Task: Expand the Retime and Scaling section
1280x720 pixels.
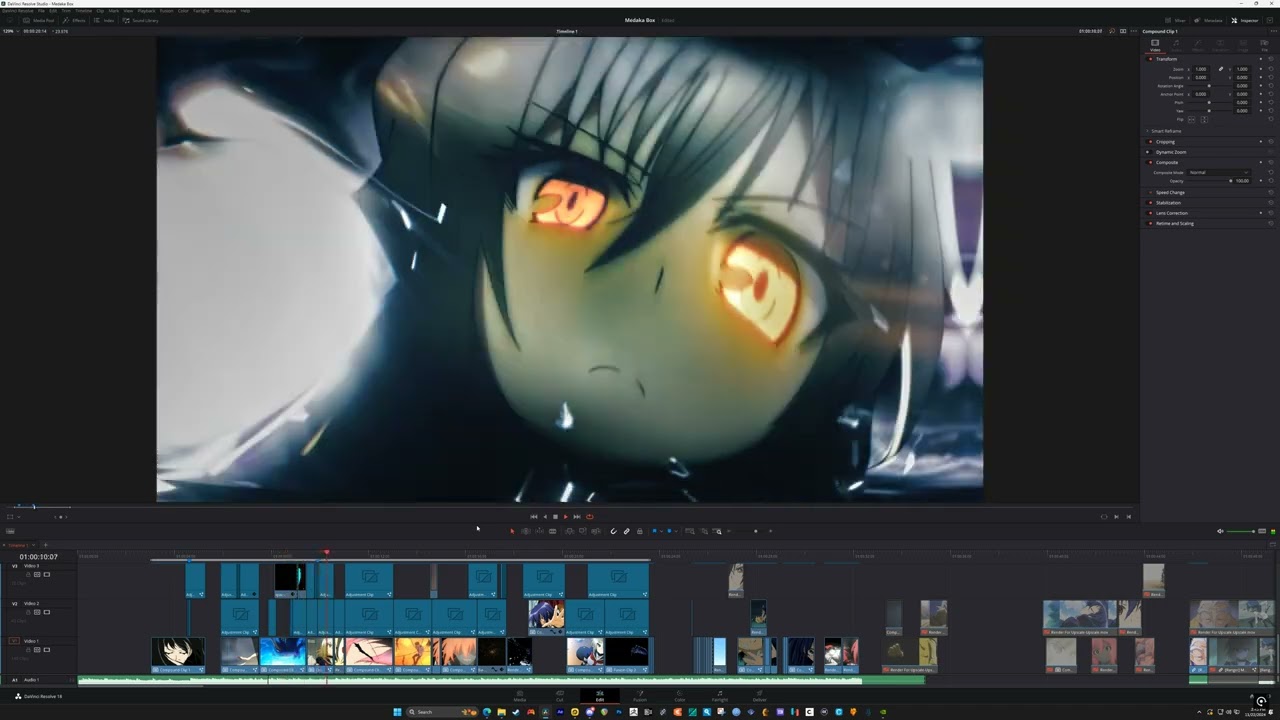Action: (x=1175, y=223)
